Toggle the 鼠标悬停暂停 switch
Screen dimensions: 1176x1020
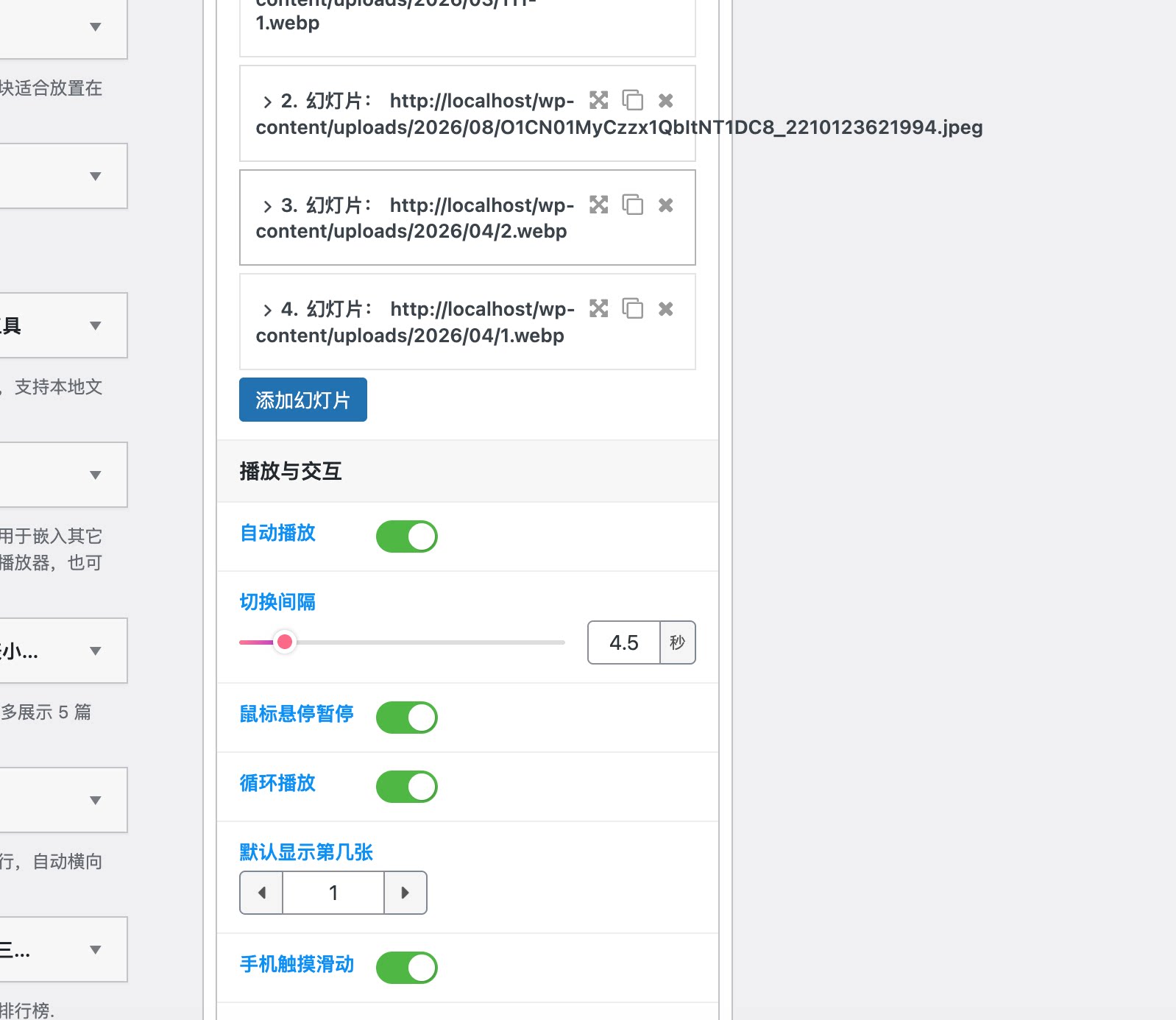tap(407, 718)
